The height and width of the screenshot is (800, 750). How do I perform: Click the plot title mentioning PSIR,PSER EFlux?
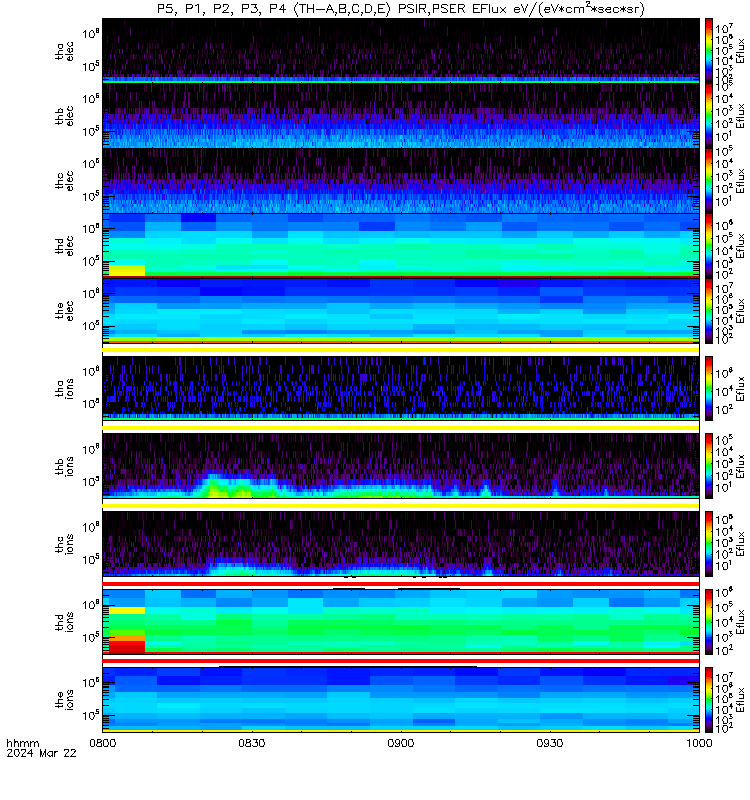(x=401, y=9)
